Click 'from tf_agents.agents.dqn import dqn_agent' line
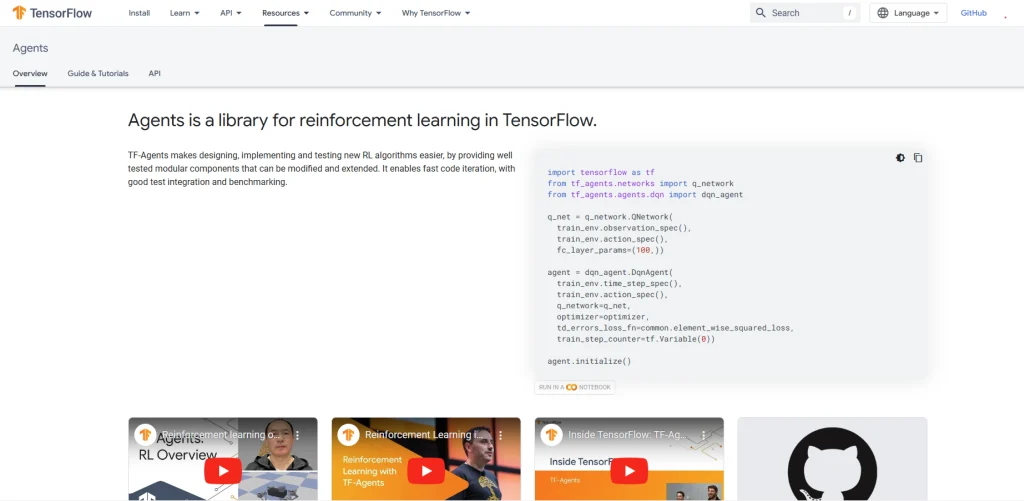The width and height of the screenshot is (1024, 501). pos(645,195)
